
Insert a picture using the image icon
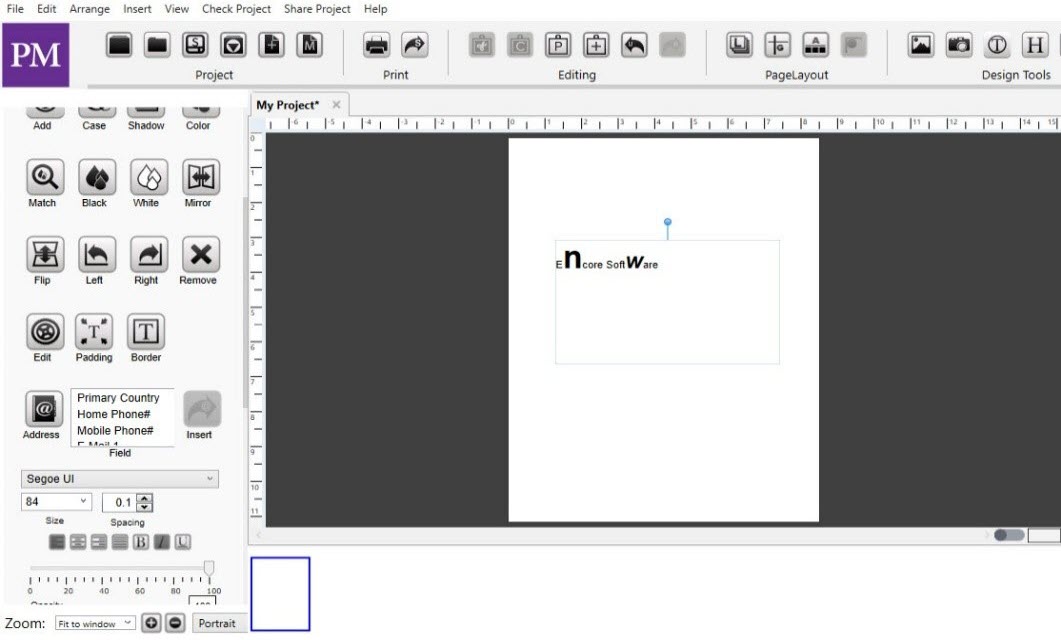(921, 45)
